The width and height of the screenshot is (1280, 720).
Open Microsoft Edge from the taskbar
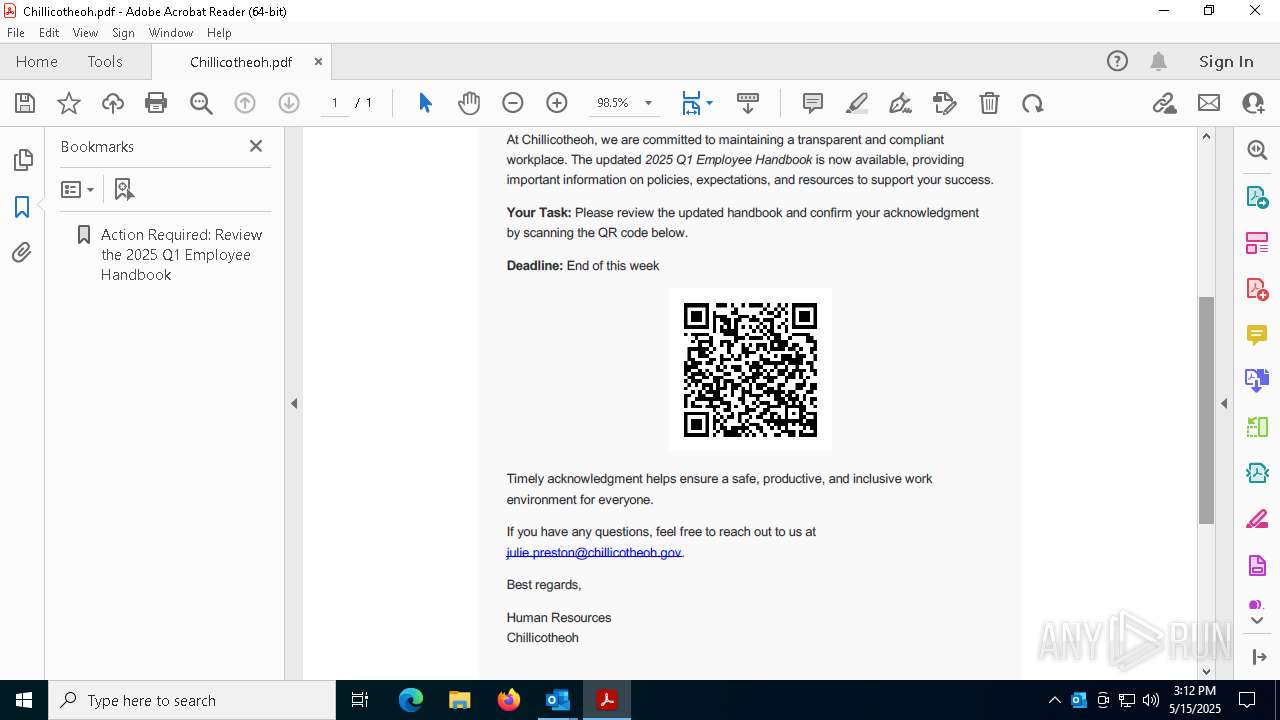(x=411, y=700)
